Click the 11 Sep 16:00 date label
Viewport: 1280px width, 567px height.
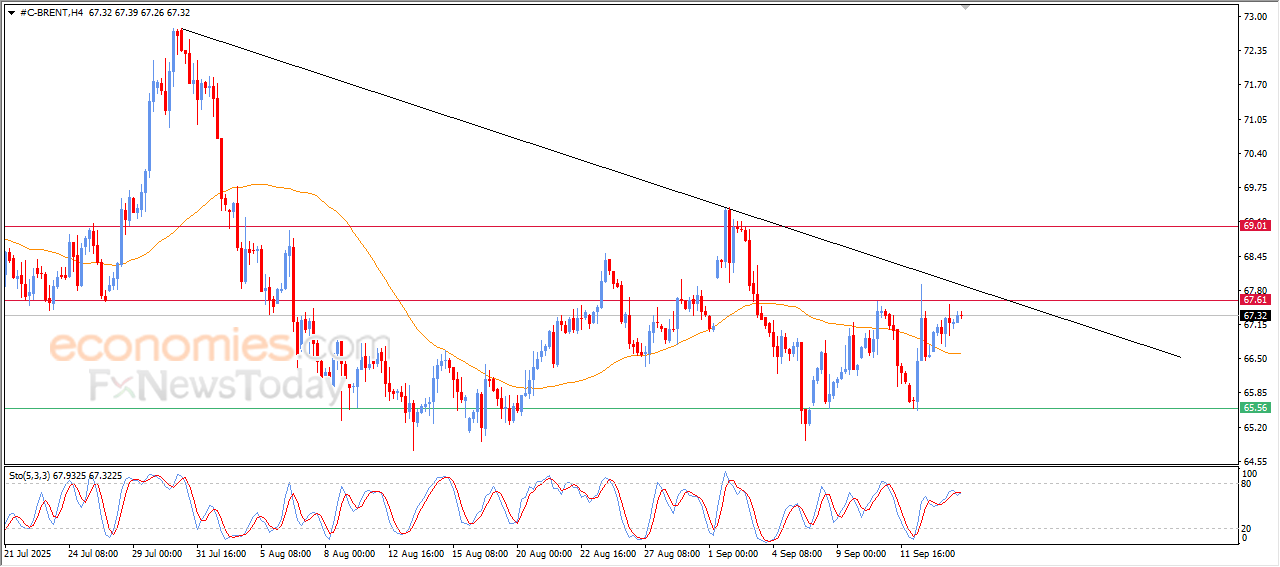[x=928, y=552]
